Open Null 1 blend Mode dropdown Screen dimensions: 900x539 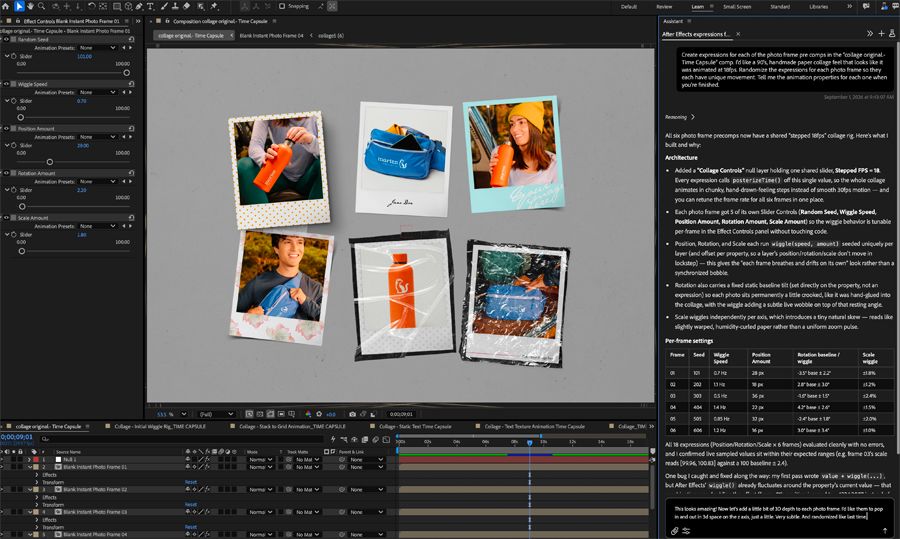pyautogui.click(x=260, y=460)
